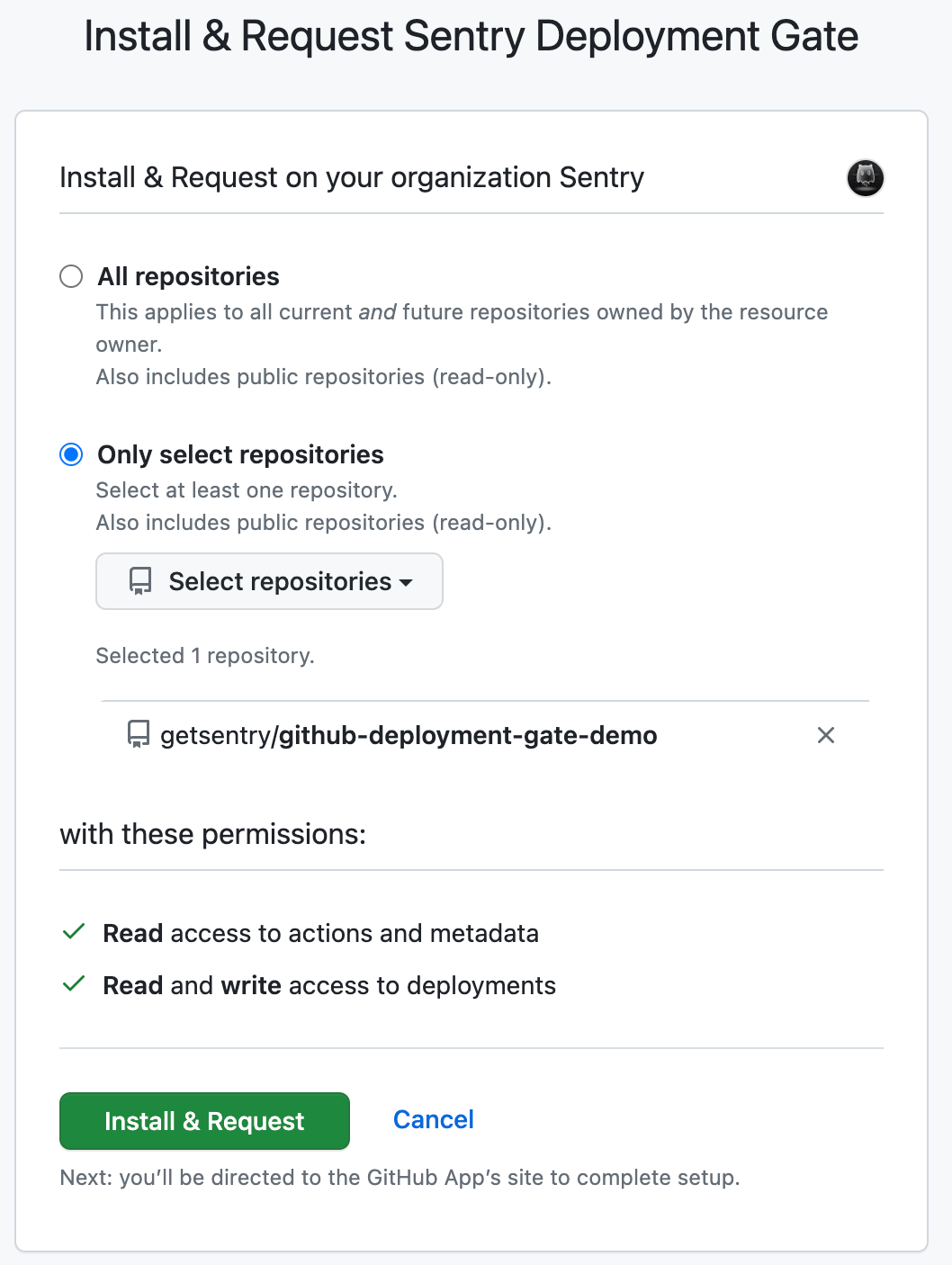Remove github-deployment-gate-demo with the X icon
The width and height of the screenshot is (952, 1265).
click(826, 735)
